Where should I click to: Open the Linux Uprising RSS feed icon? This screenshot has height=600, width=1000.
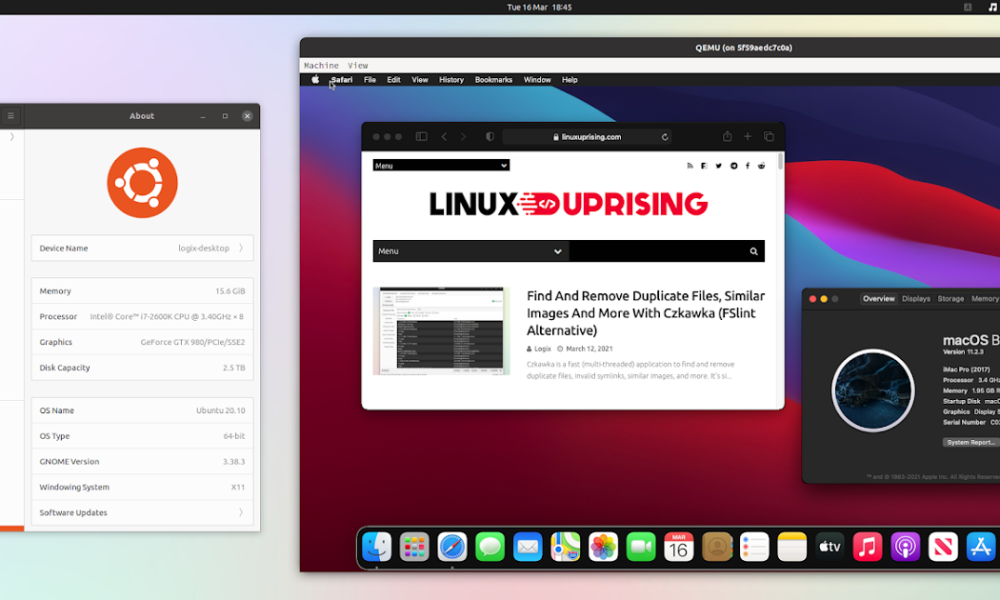689,166
